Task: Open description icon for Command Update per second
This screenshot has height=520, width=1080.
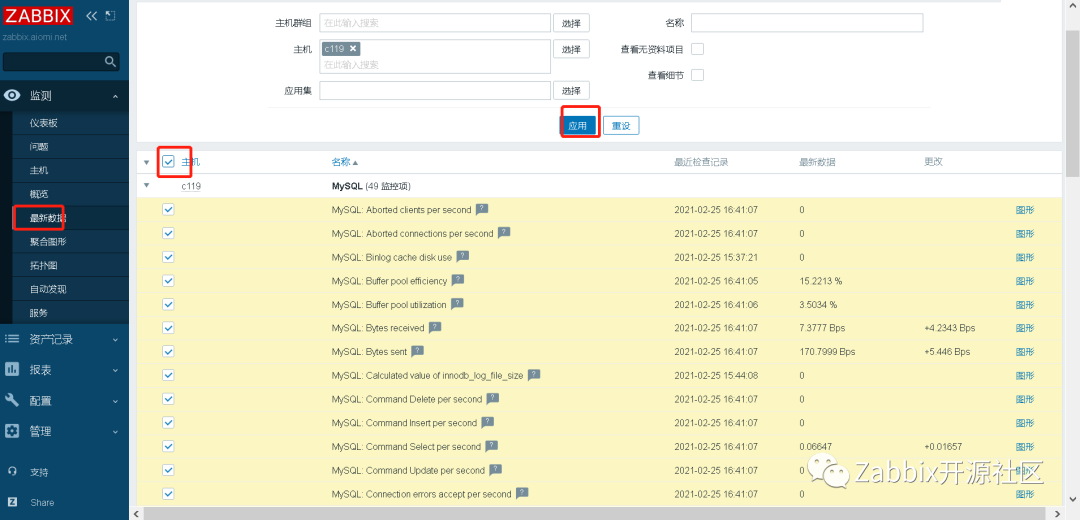Action: pos(495,470)
